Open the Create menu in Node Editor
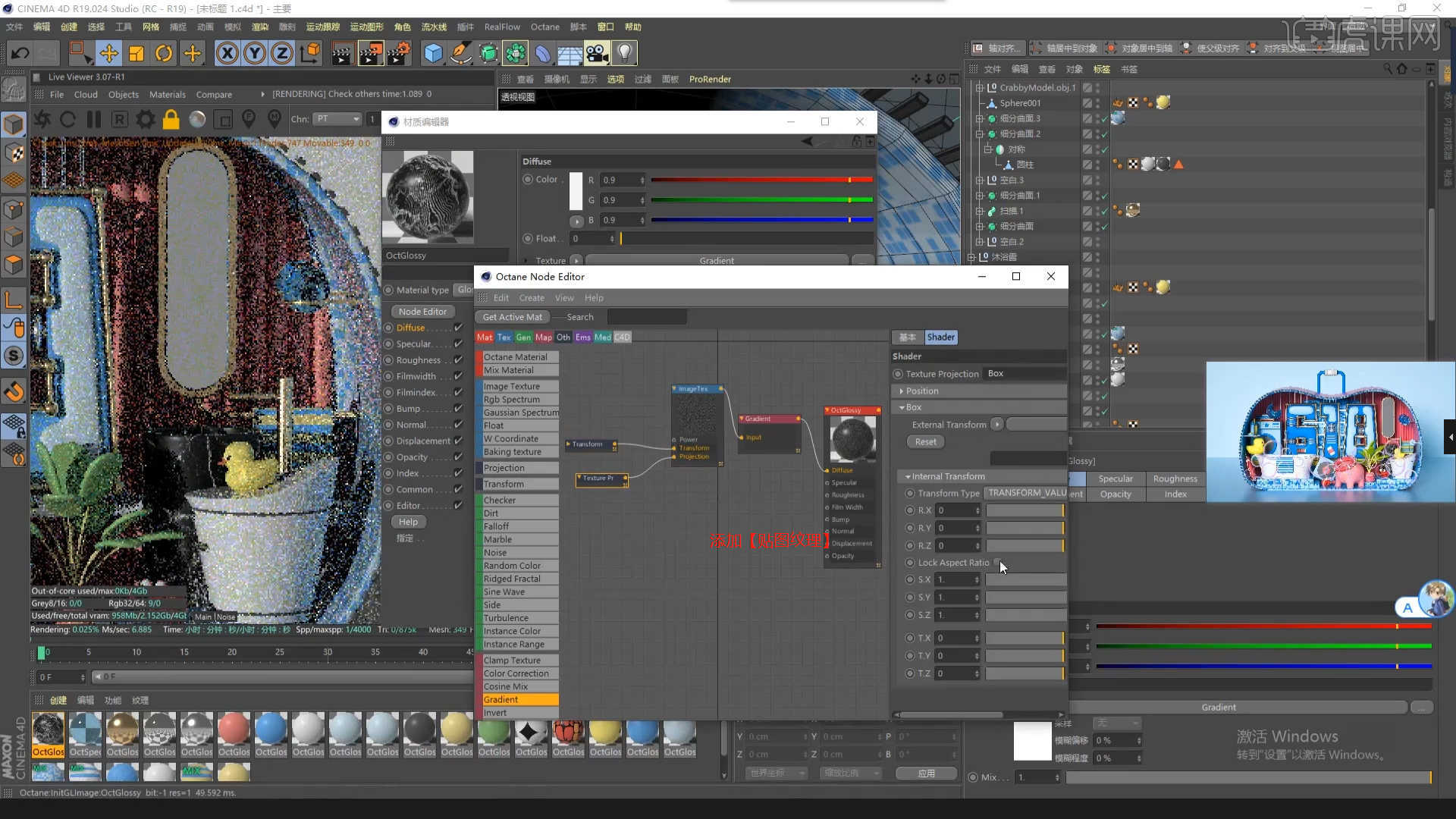Image resolution: width=1456 pixels, height=819 pixels. click(531, 298)
